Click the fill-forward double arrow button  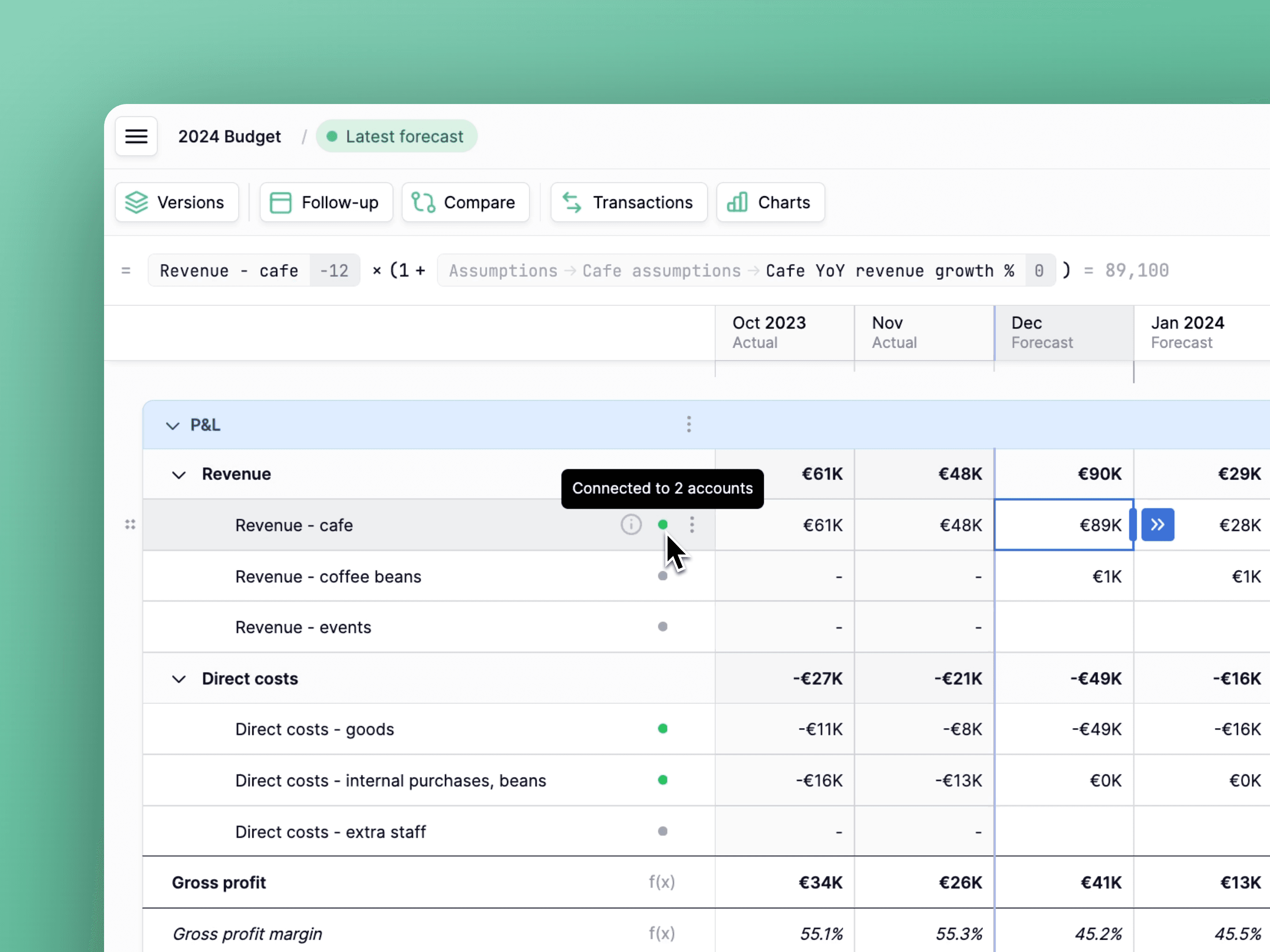[x=1158, y=524]
